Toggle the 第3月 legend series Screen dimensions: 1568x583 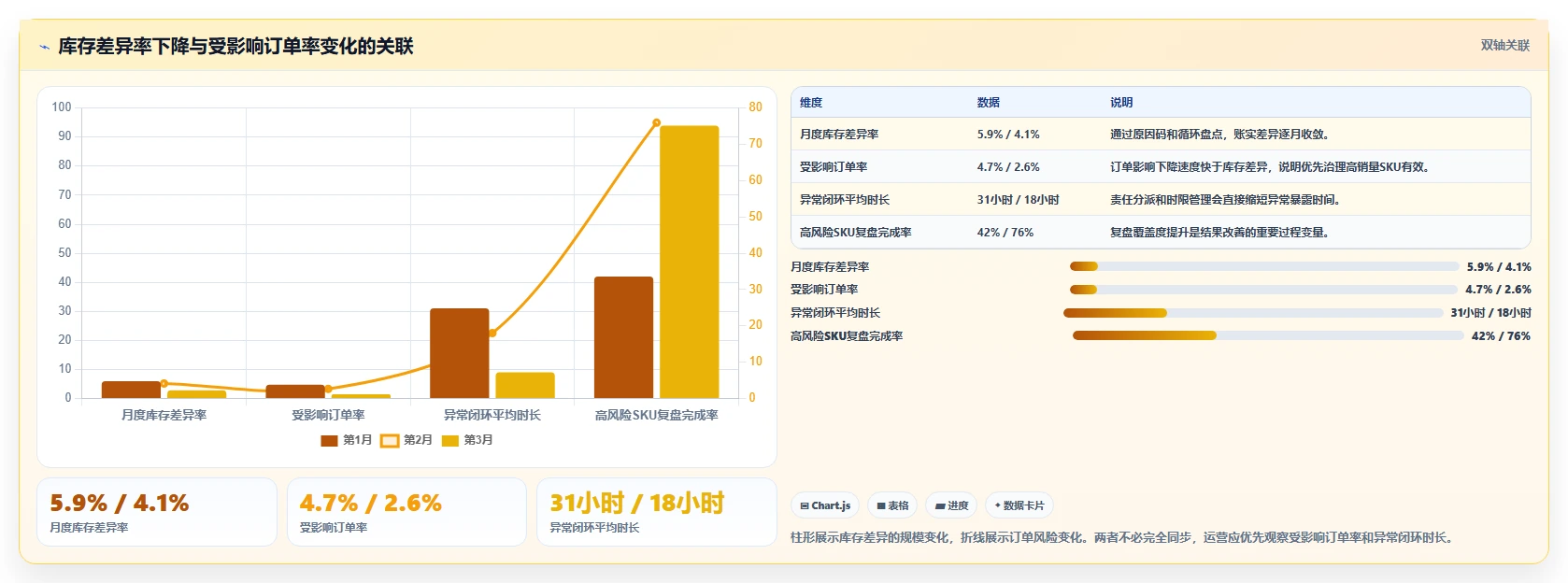point(467,440)
